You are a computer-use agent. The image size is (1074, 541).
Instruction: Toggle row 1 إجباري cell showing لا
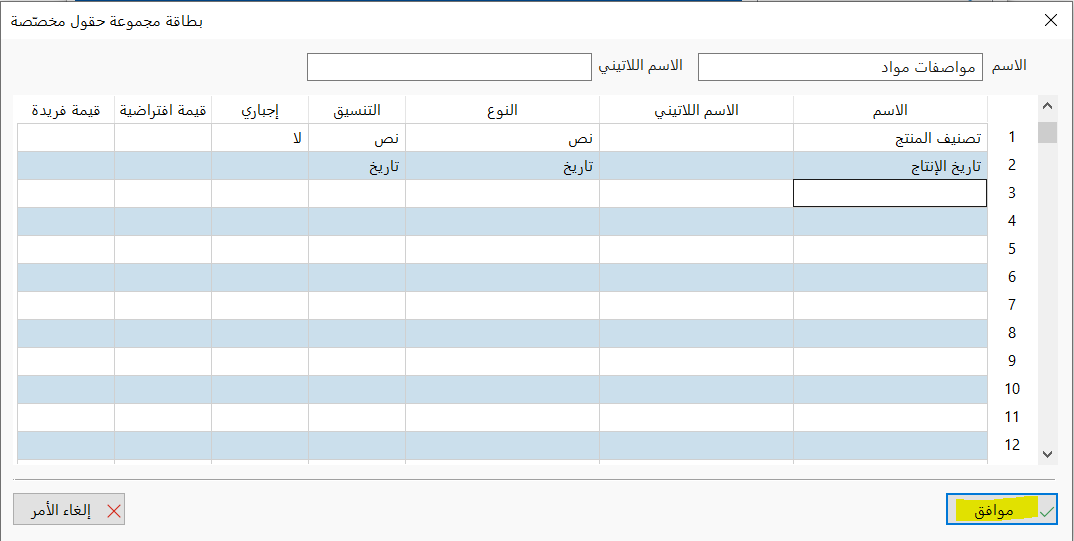click(x=260, y=138)
